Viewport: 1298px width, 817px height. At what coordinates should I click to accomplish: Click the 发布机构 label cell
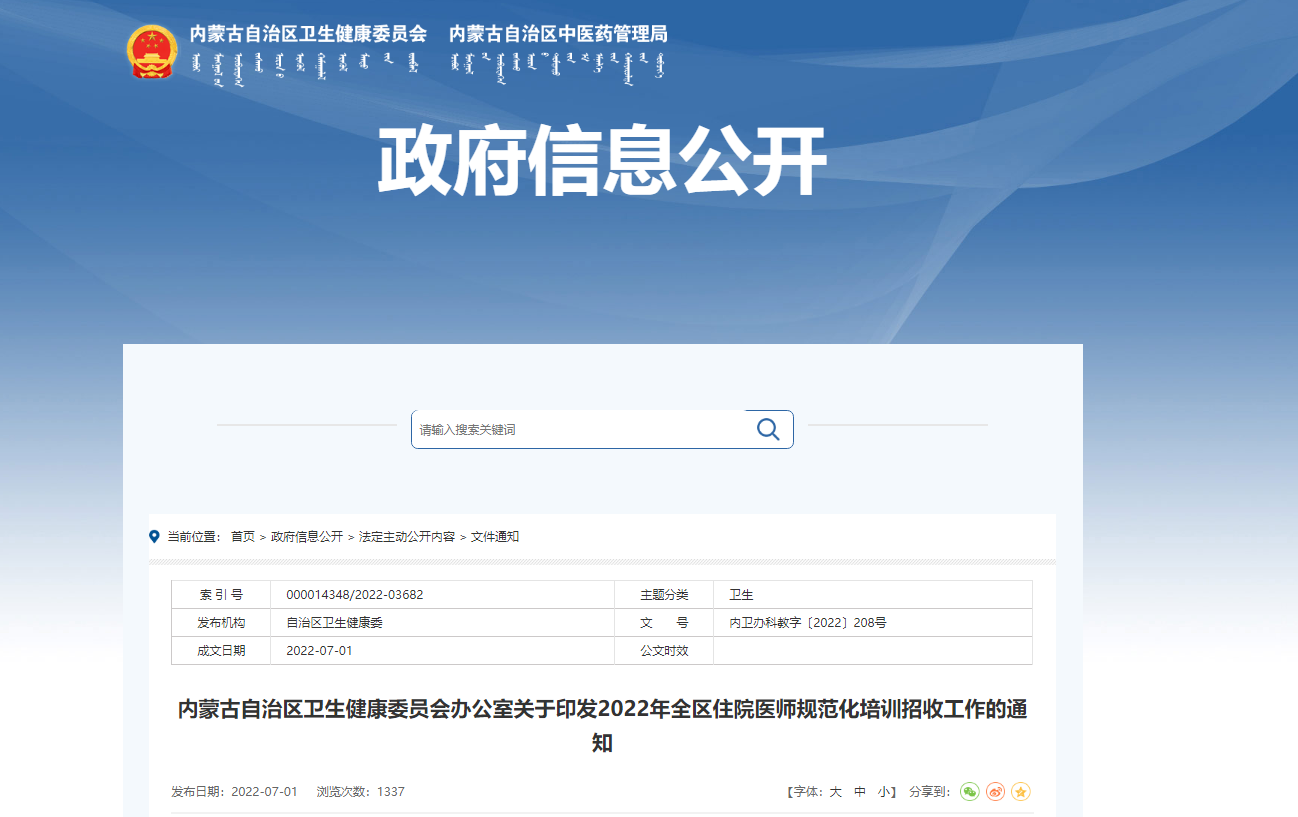(x=221, y=623)
